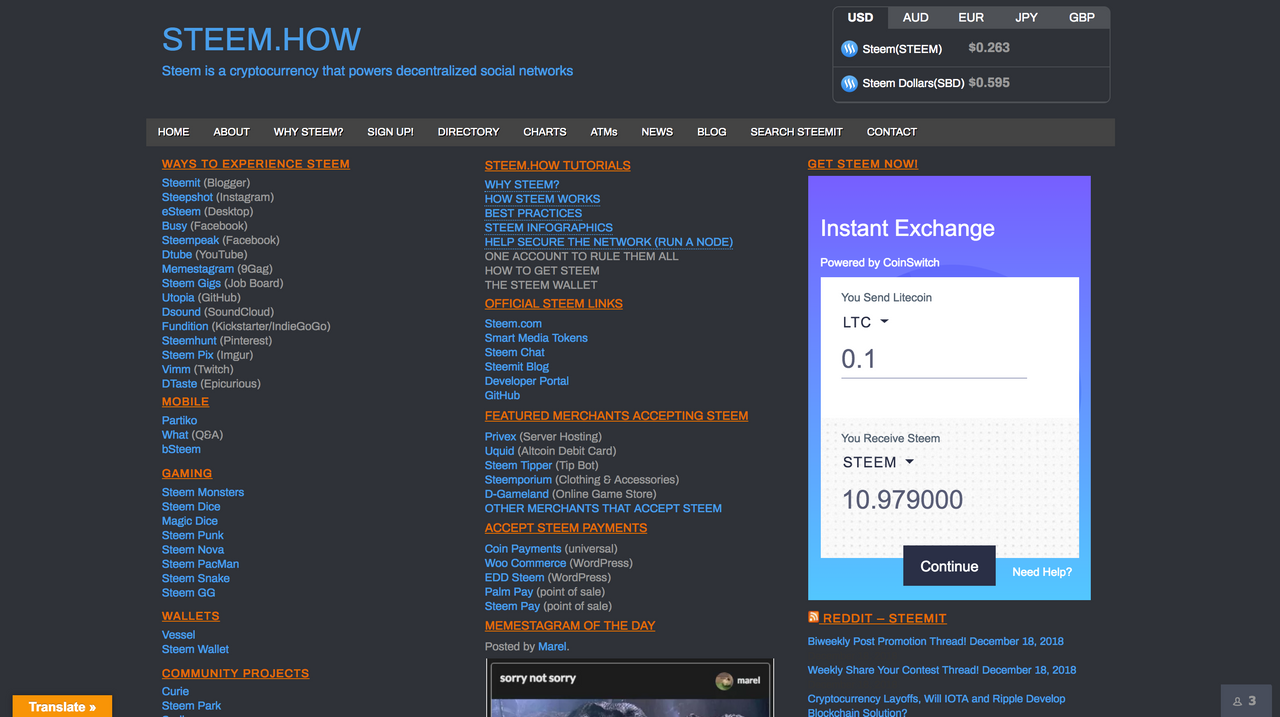The image size is (1280, 717).
Task: Open the ABOUT menu item
Action: tap(231, 132)
